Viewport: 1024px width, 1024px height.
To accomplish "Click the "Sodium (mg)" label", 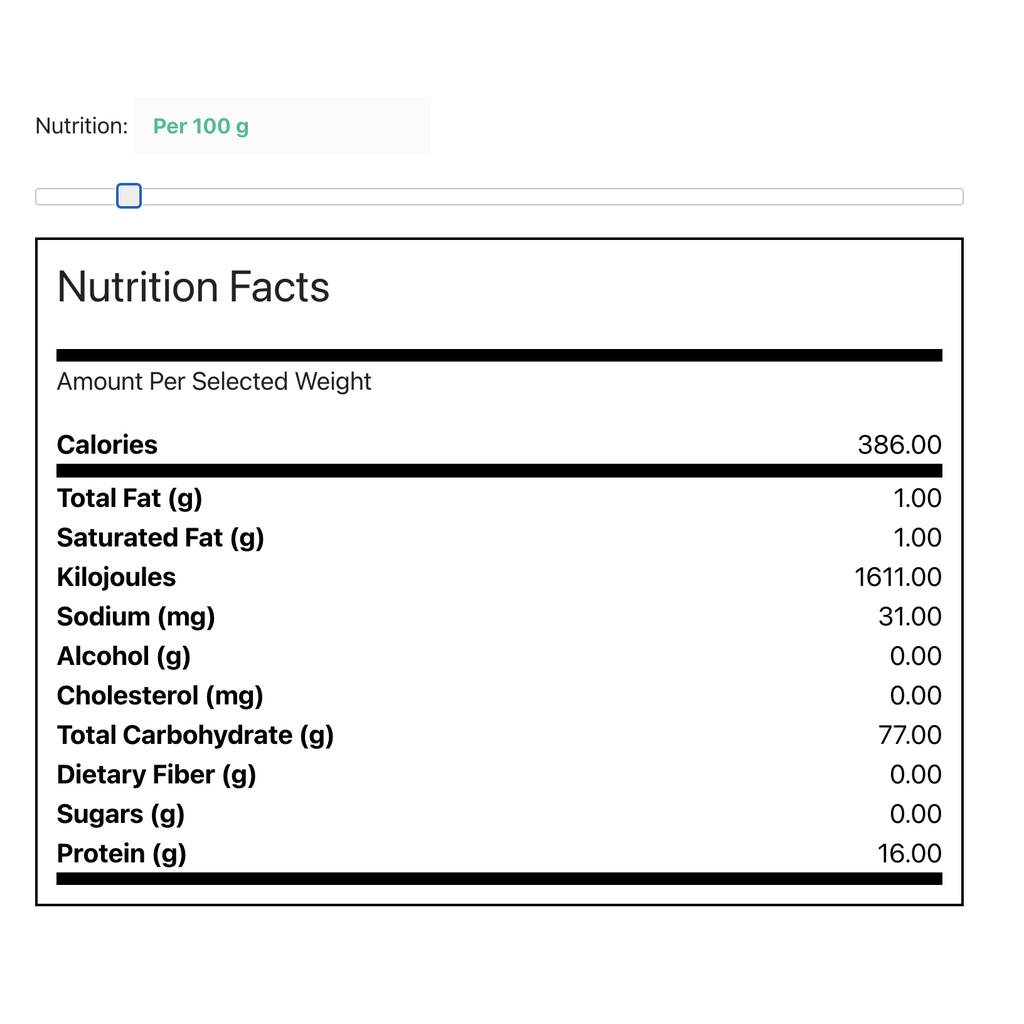I will tap(136, 617).
